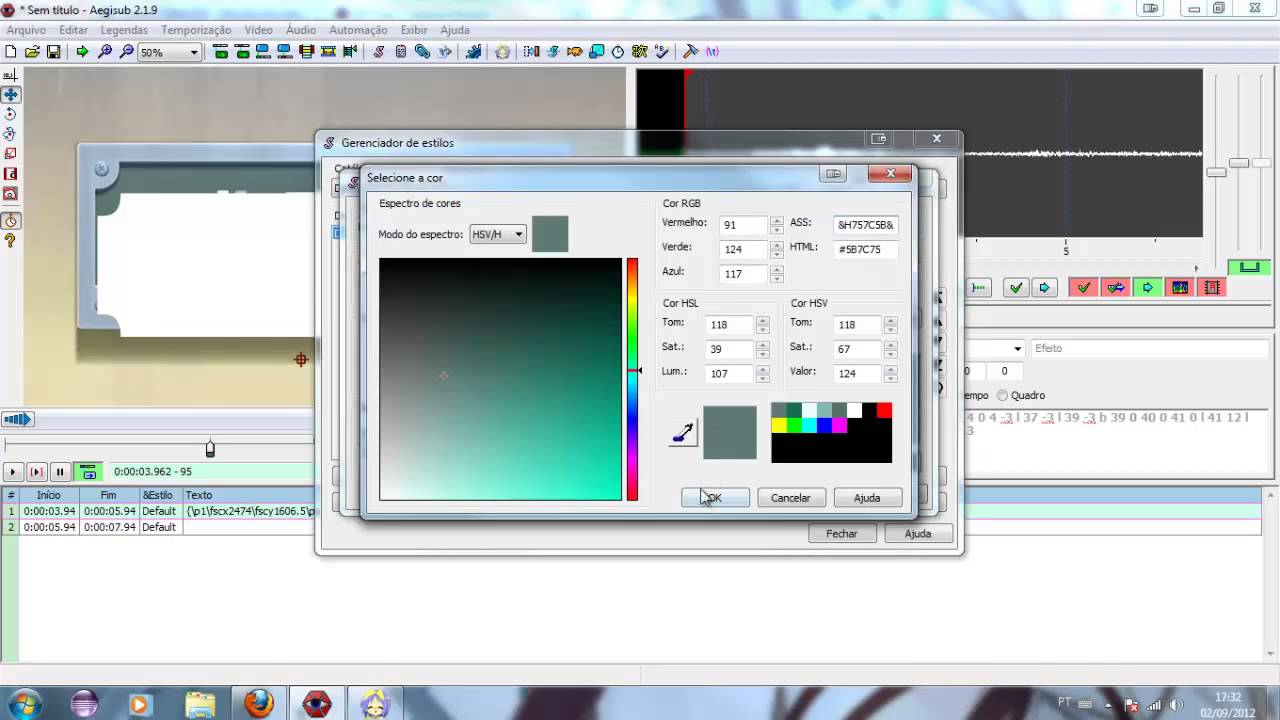The image size is (1280, 720).
Task: Increase the Vermelho value spinner
Action: pyautogui.click(x=777, y=221)
